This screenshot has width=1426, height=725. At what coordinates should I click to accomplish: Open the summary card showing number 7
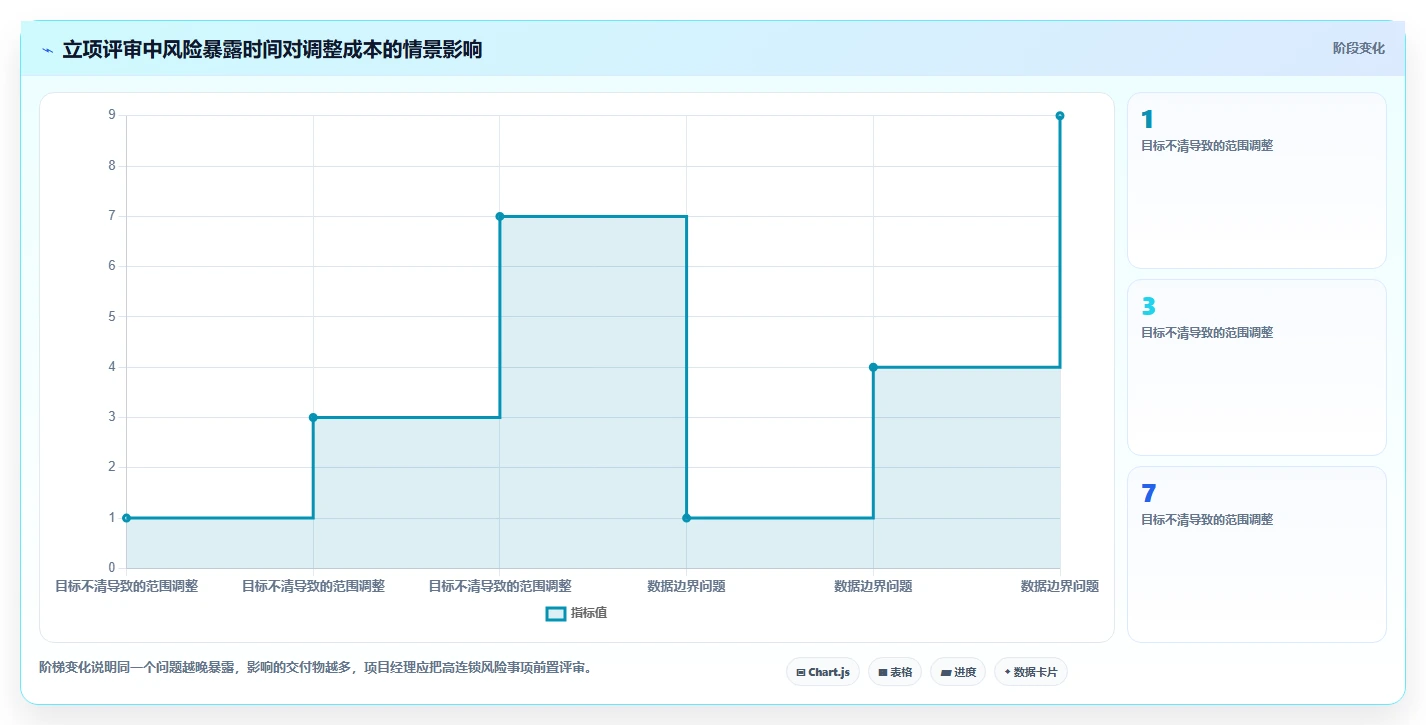(1257, 554)
